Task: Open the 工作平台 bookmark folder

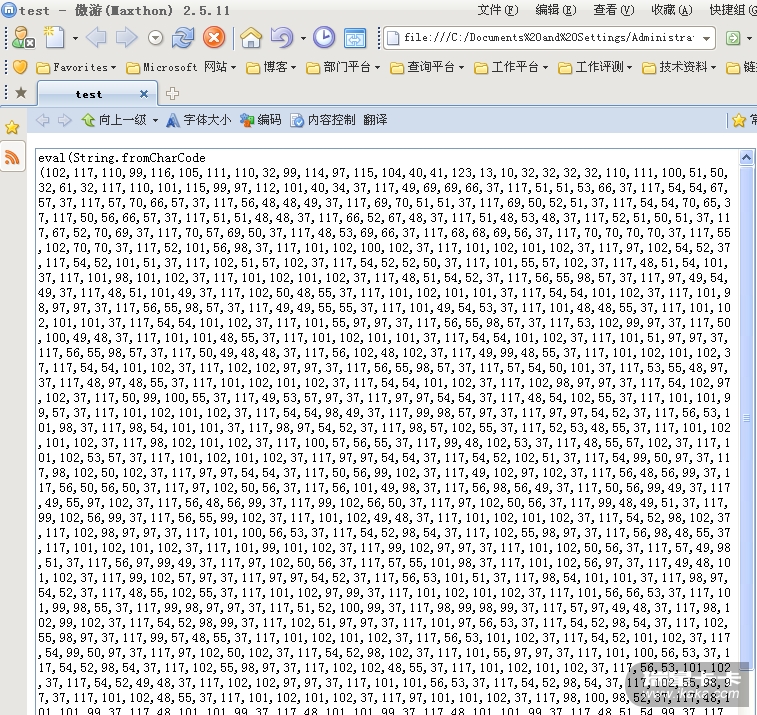Action: coord(511,68)
